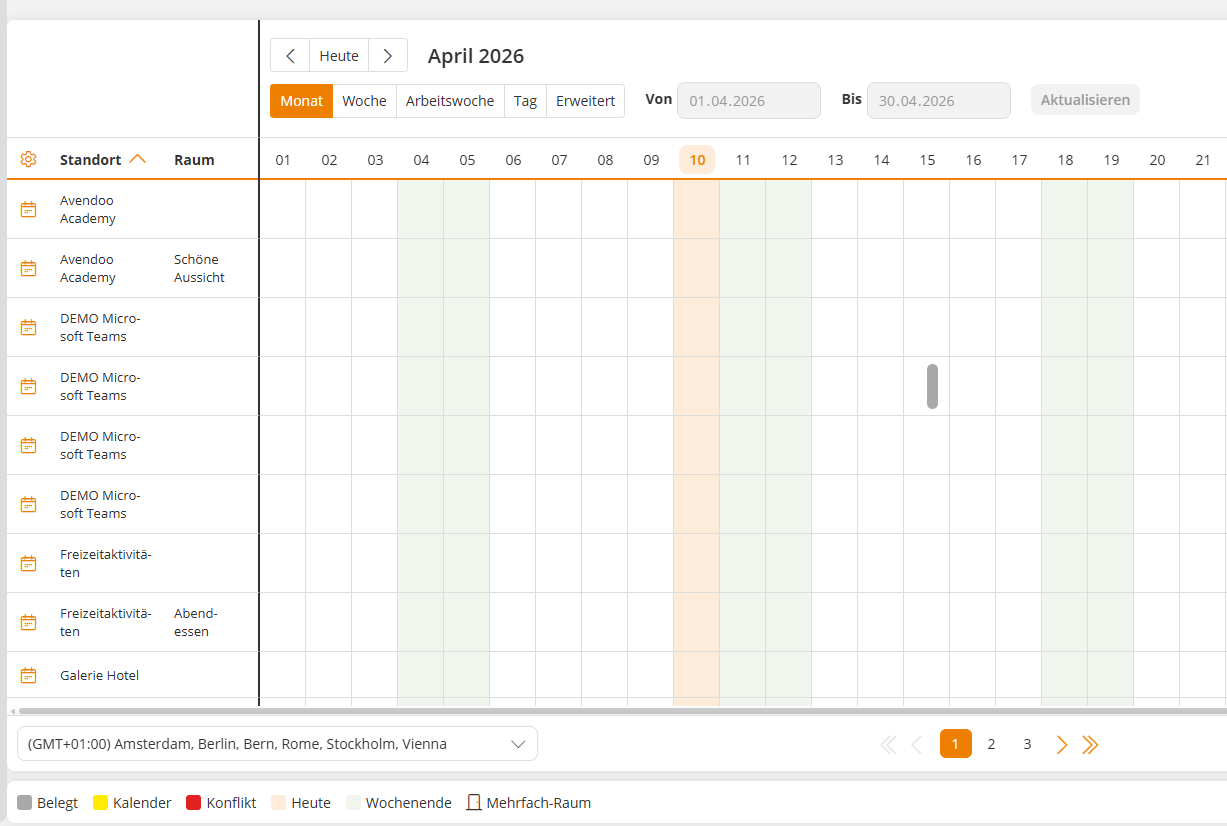Switch to Monat view
The image size is (1227, 826).
pyautogui.click(x=301, y=101)
